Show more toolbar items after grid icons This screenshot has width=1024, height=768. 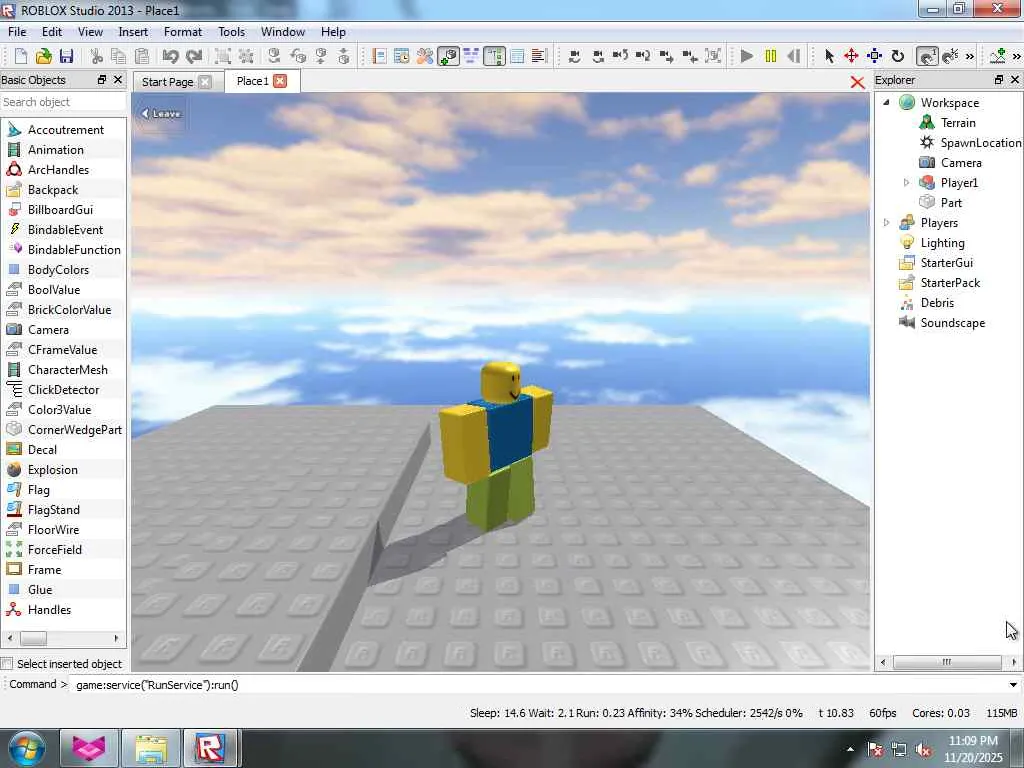point(970,57)
